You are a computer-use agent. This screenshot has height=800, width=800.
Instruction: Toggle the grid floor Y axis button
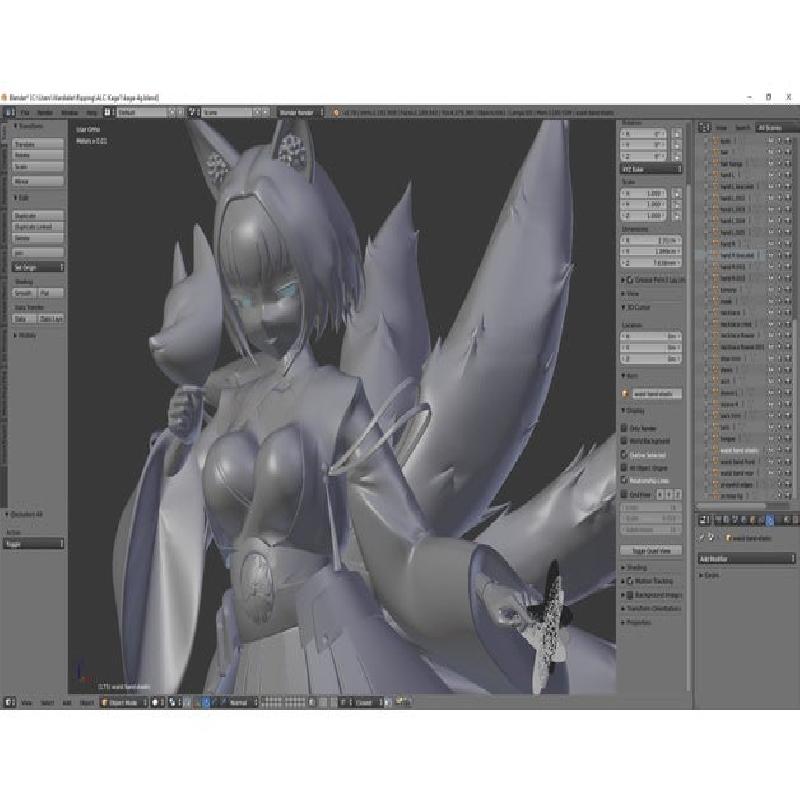pyautogui.click(x=669, y=494)
